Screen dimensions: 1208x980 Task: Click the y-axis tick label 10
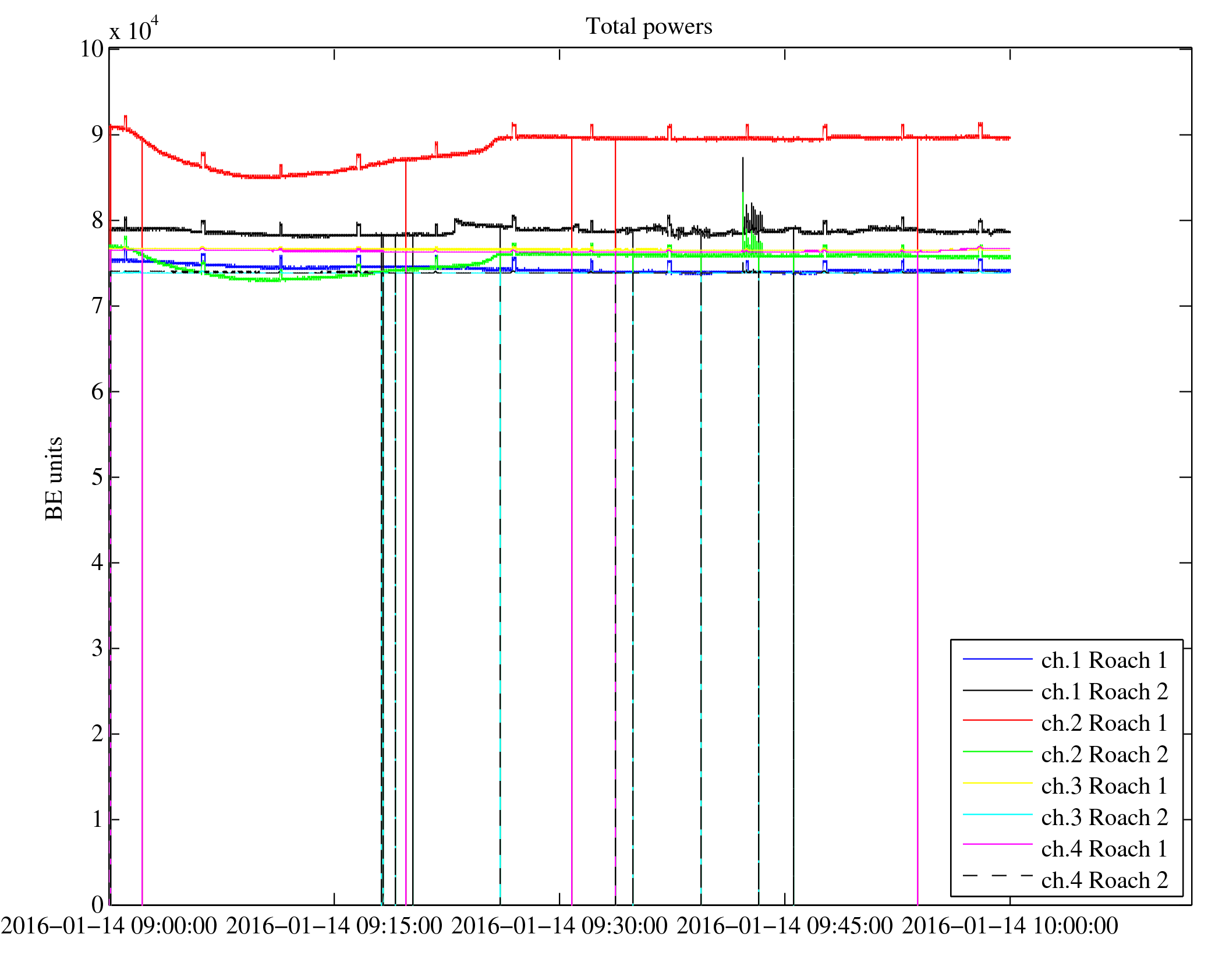[x=92, y=49]
